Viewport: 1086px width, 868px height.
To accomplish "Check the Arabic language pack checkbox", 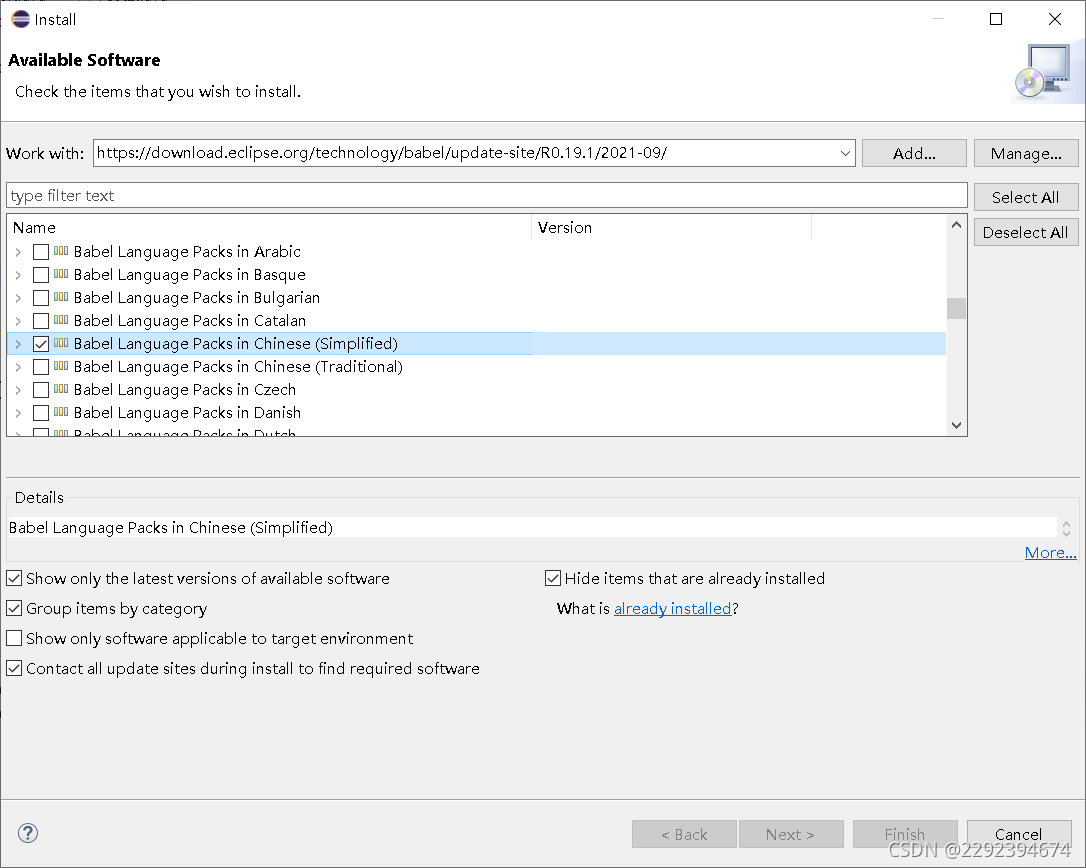I will (41, 252).
